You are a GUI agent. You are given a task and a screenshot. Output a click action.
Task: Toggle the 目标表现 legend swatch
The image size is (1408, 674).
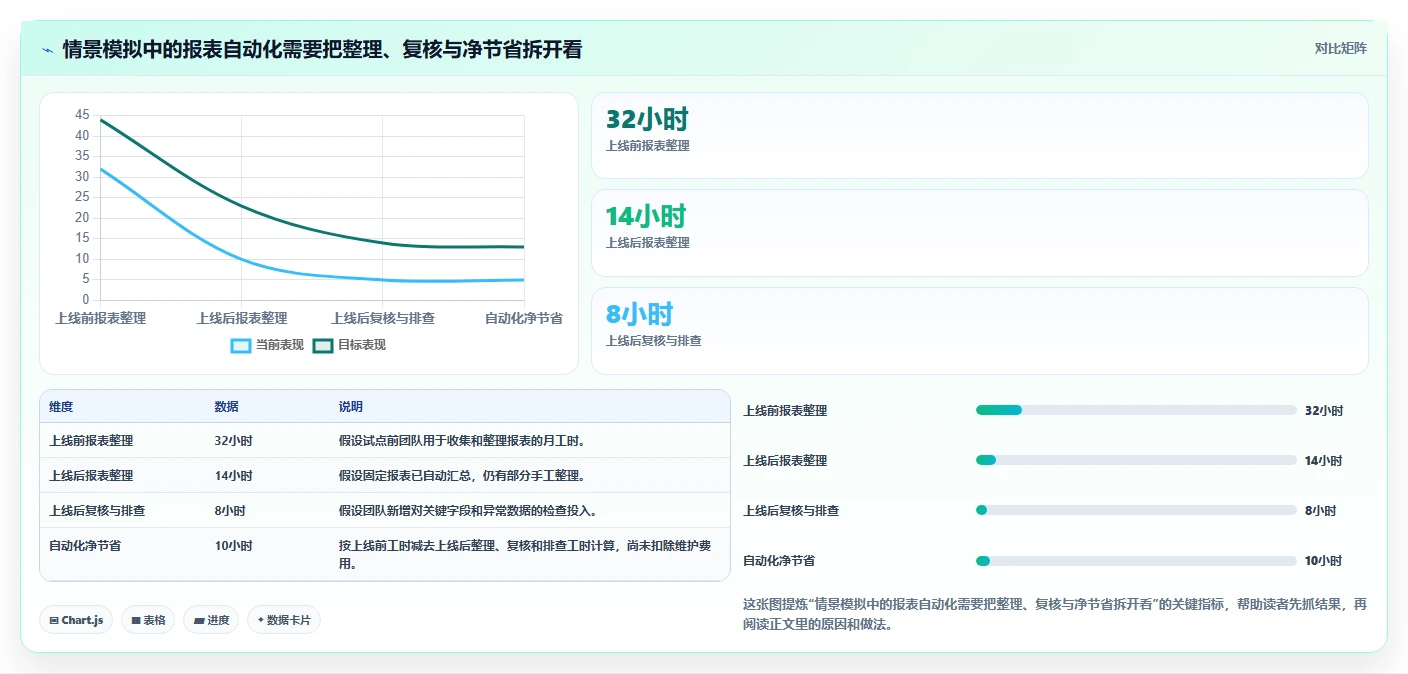coord(323,345)
